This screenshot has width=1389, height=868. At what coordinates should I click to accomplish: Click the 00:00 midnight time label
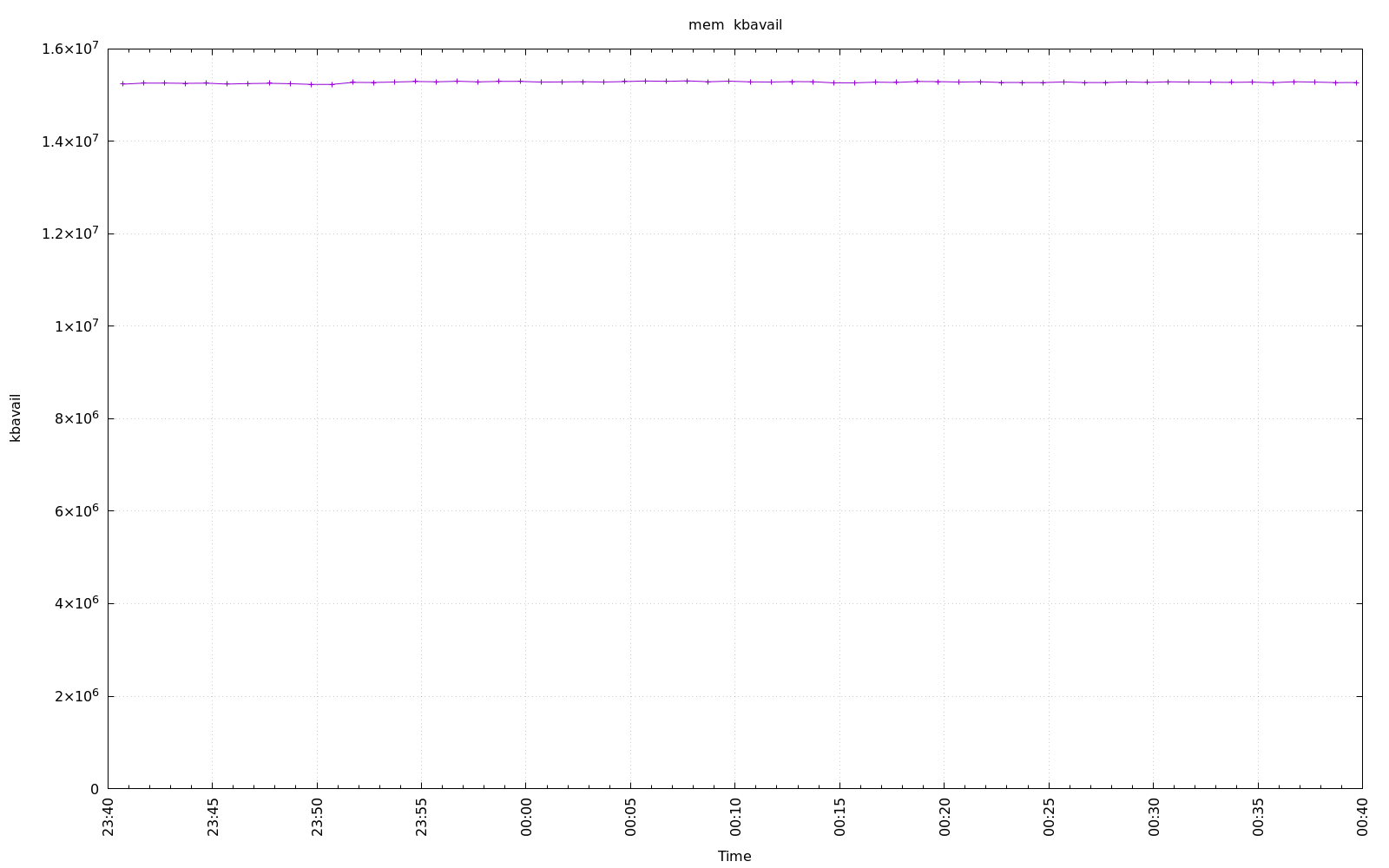[526, 817]
